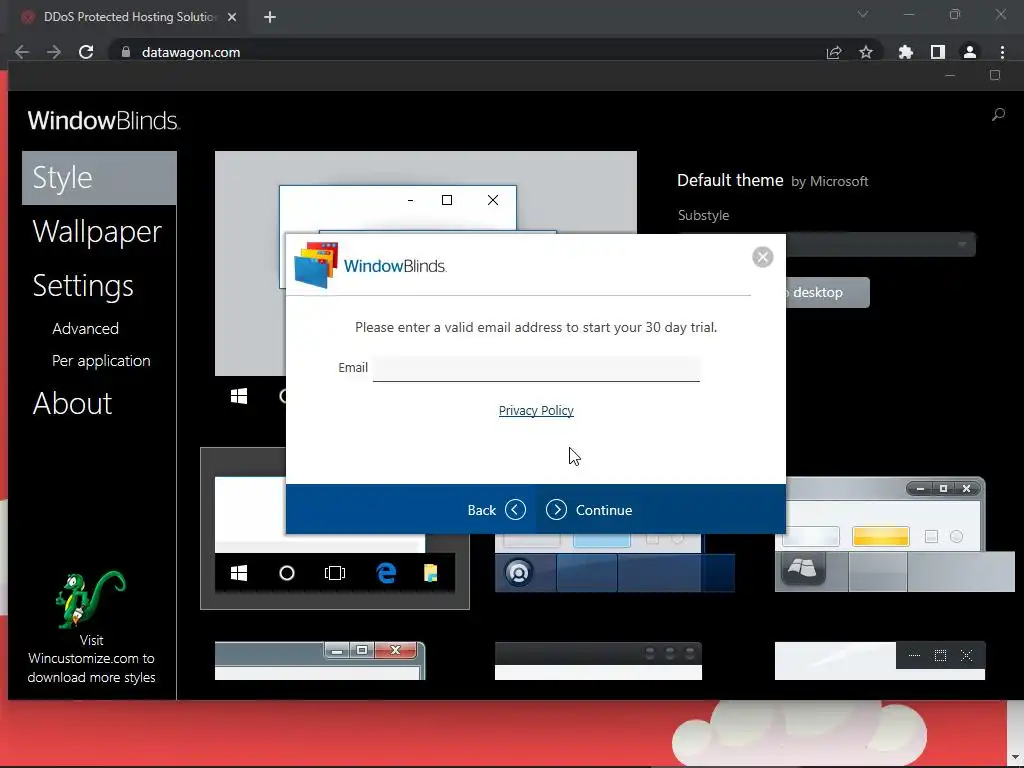Click the Wincustomize gecko mascot icon

click(90, 599)
